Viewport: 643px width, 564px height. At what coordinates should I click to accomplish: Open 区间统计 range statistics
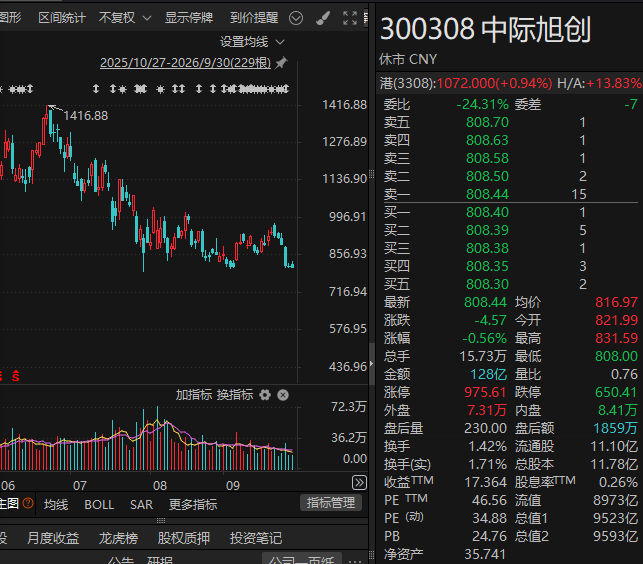pos(62,18)
